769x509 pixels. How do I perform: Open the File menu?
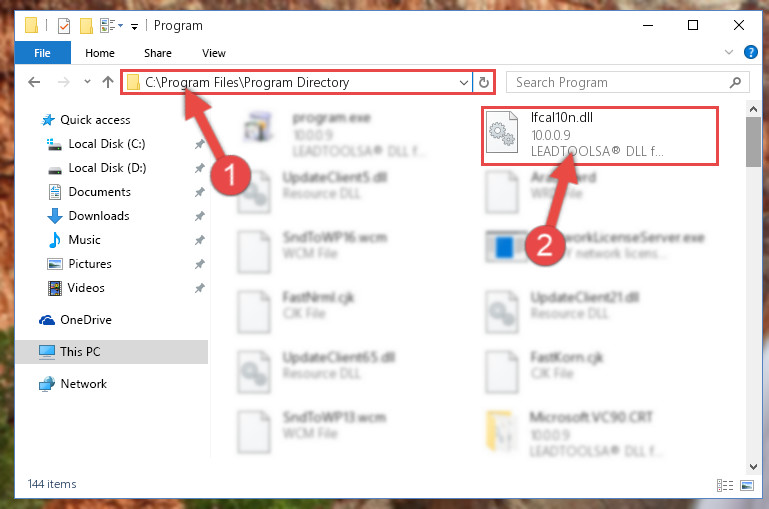pyautogui.click(x=42, y=53)
